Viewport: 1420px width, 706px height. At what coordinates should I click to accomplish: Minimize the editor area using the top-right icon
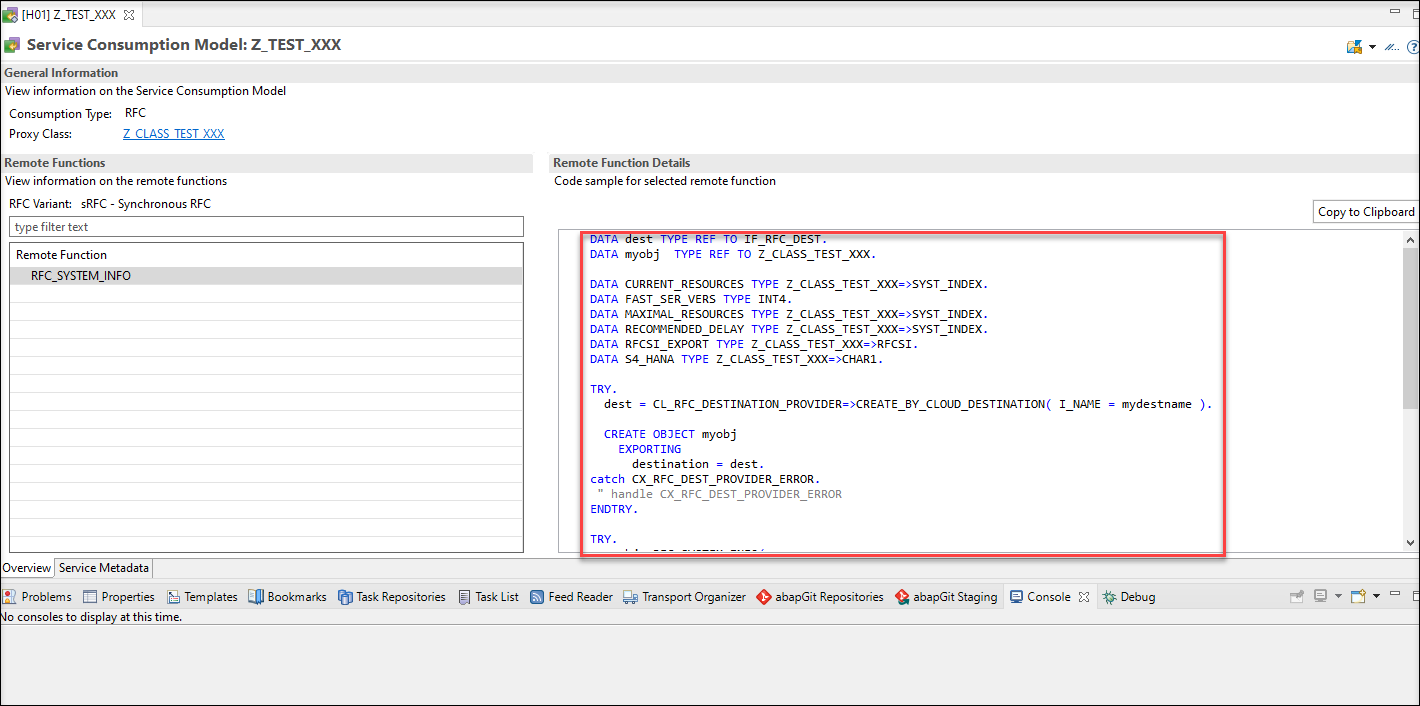1393,10
